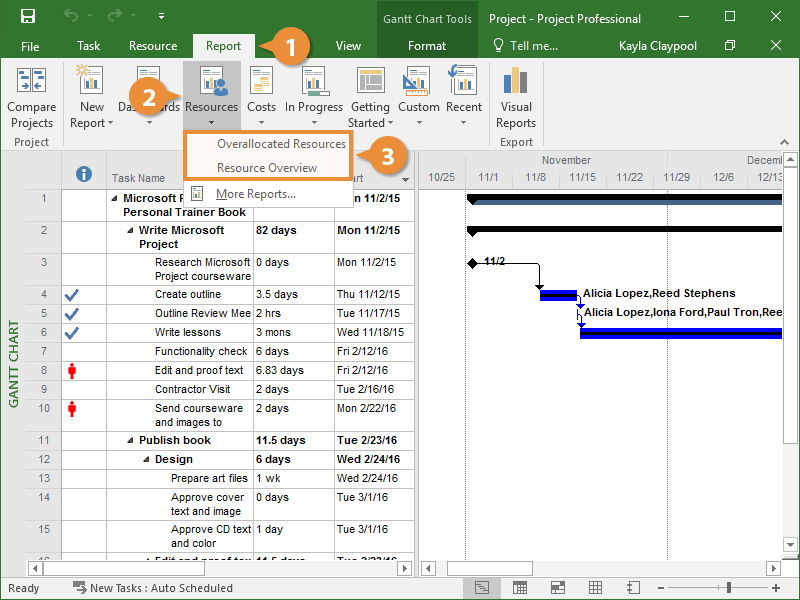
Task: Switch to the Task ribbon tab
Action: pyautogui.click(x=89, y=46)
